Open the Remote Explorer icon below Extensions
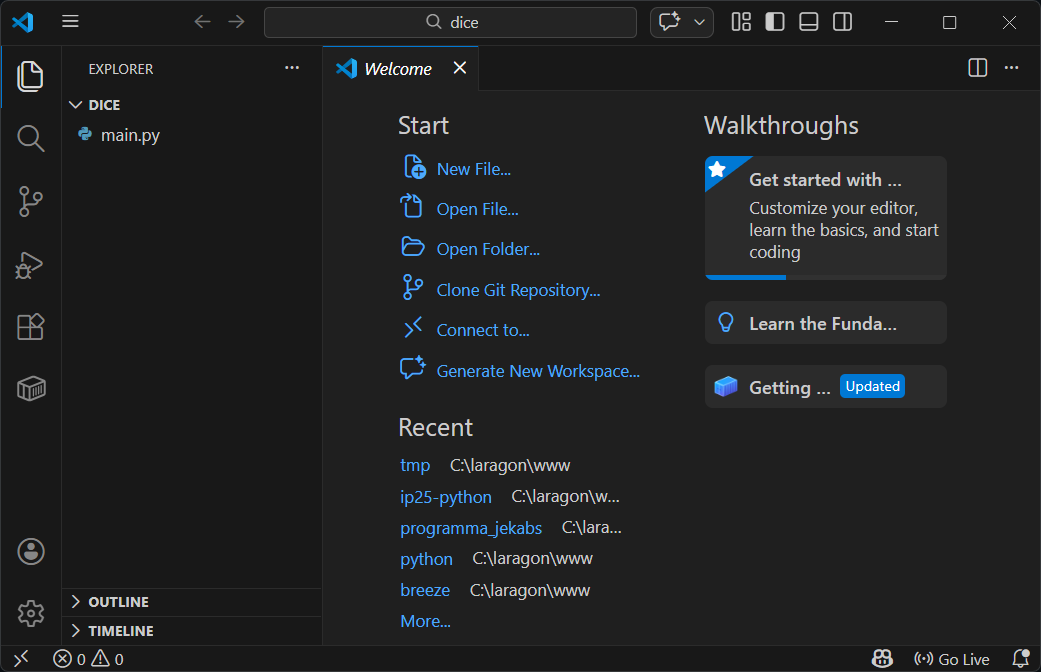Viewport: 1041px width, 672px height. [30, 389]
